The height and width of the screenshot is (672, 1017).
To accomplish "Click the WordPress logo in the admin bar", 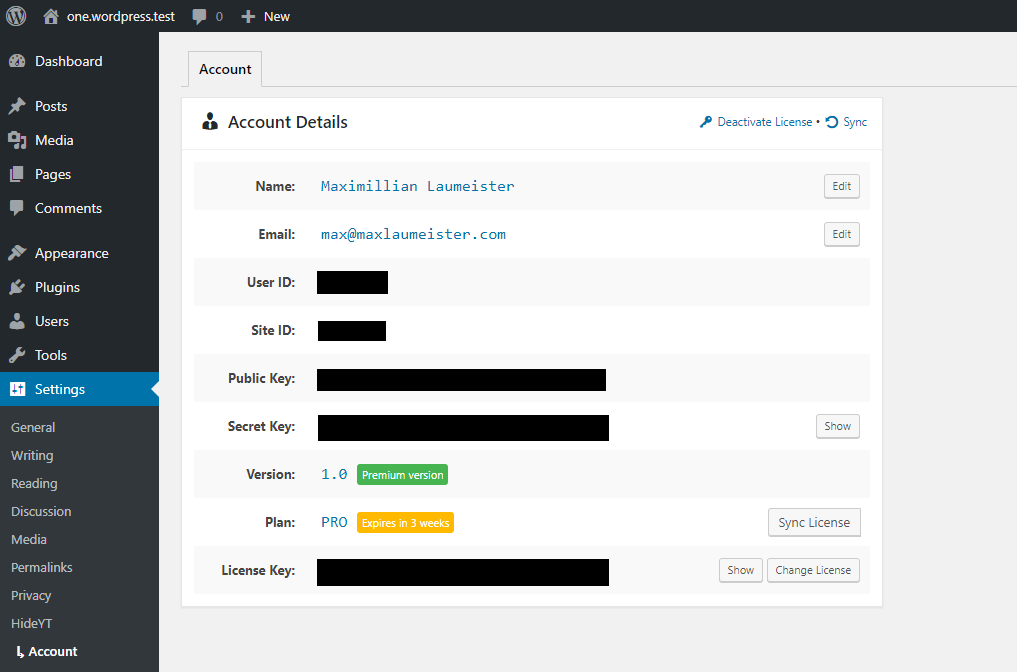I will [15, 15].
